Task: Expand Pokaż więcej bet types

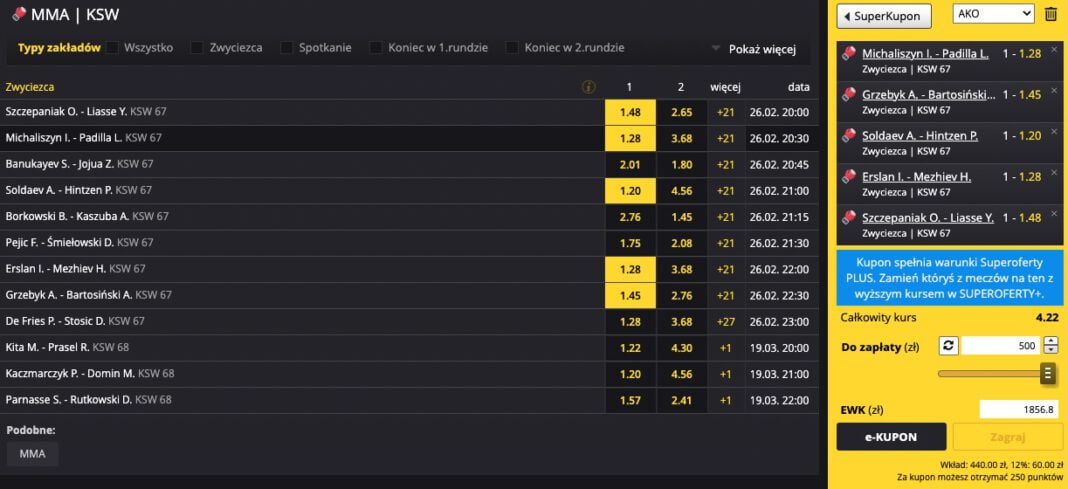Action: (753, 49)
